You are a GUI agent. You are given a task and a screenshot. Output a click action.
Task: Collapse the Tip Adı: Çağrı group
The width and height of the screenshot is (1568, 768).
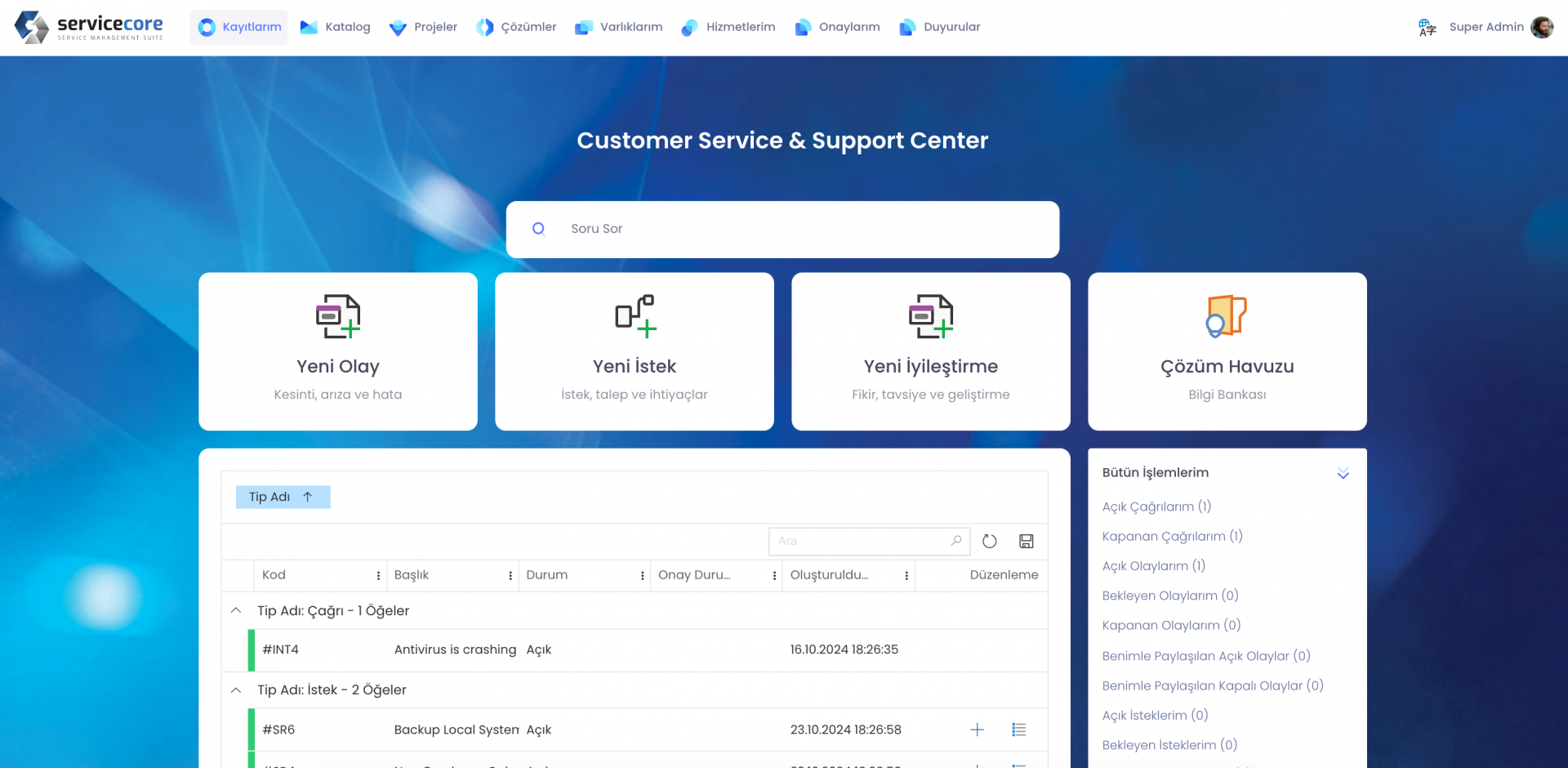click(236, 610)
